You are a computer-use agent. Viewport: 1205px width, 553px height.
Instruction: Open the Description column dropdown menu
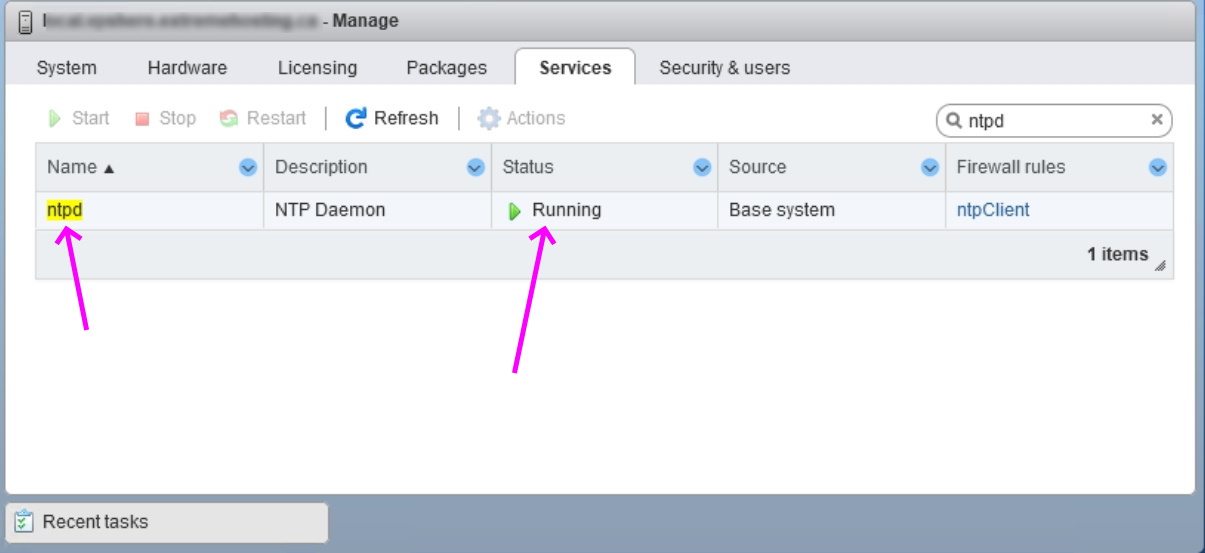coord(476,168)
